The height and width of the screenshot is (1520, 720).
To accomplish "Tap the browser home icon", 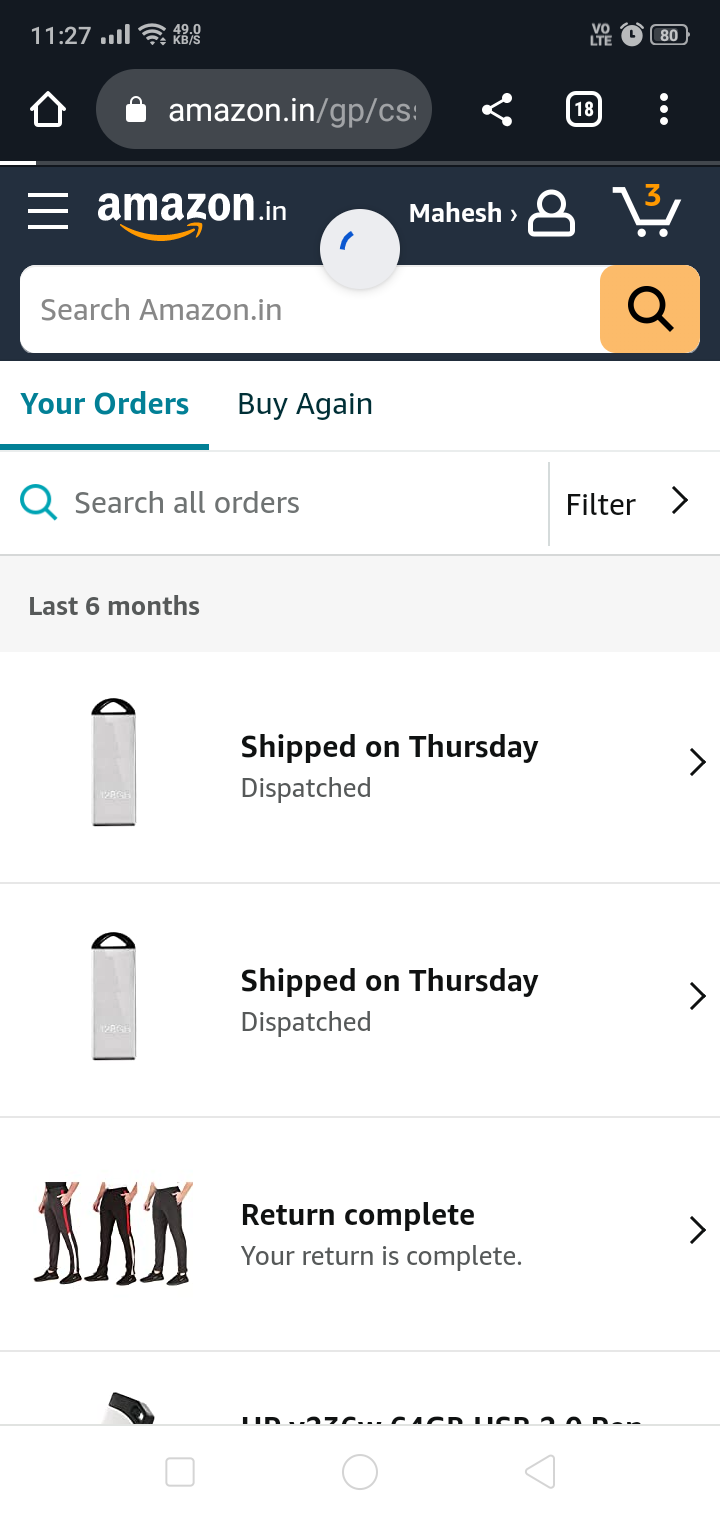I will pyautogui.click(x=48, y=110).
